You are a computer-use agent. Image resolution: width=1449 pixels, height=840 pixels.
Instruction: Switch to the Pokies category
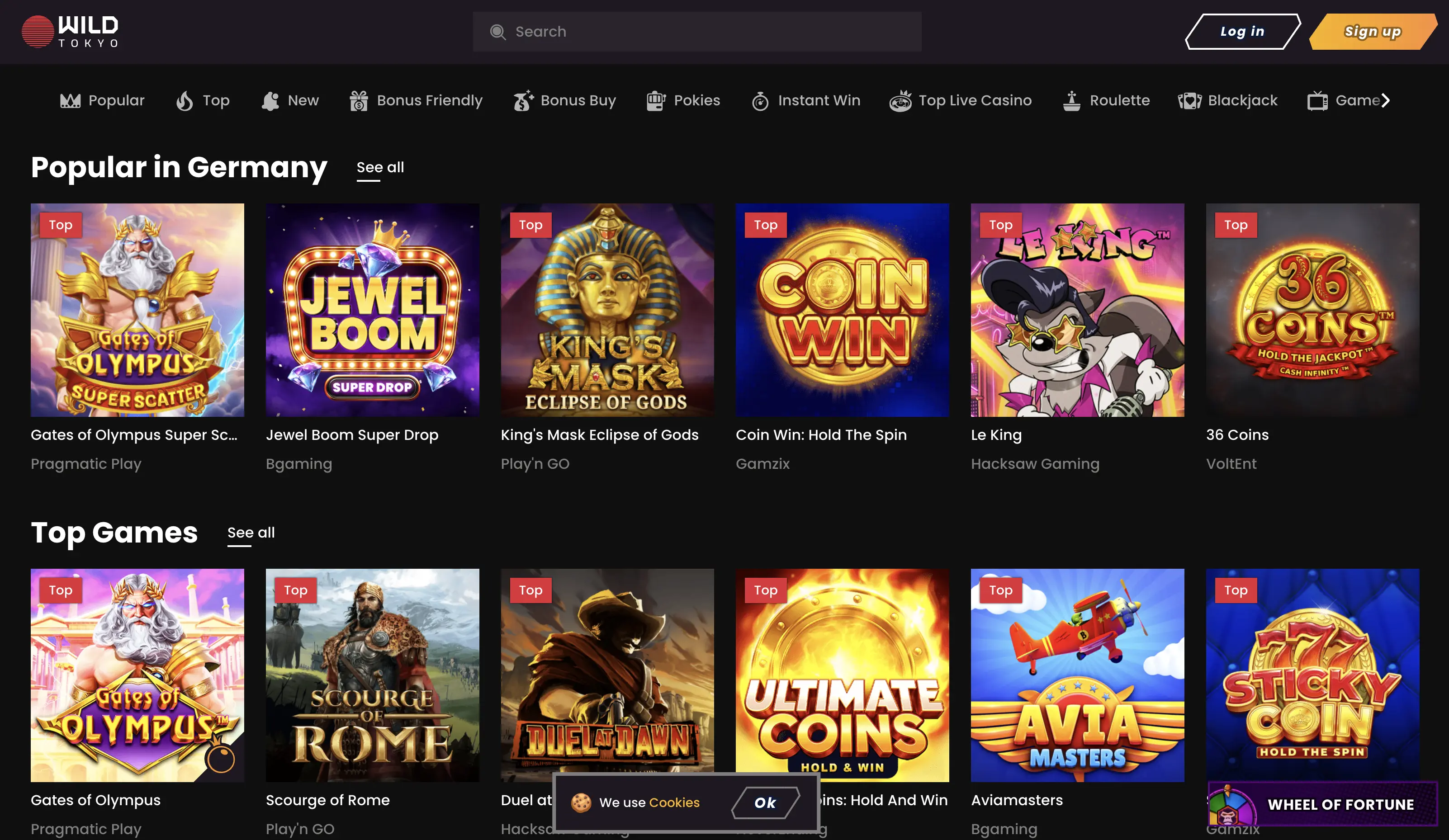pos(683,101)
